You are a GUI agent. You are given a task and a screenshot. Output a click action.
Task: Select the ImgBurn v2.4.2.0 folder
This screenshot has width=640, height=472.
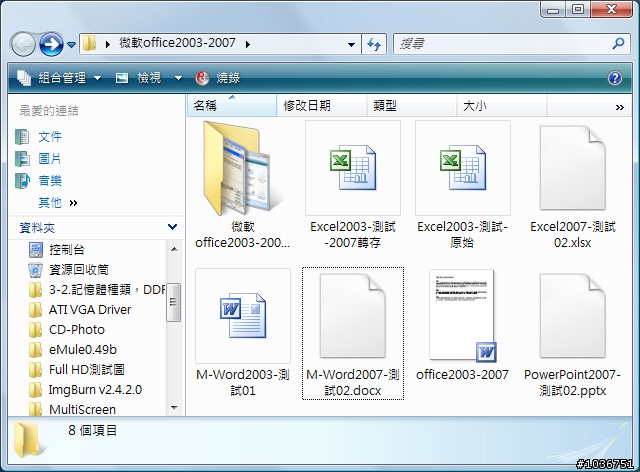[x=95, y=390]
